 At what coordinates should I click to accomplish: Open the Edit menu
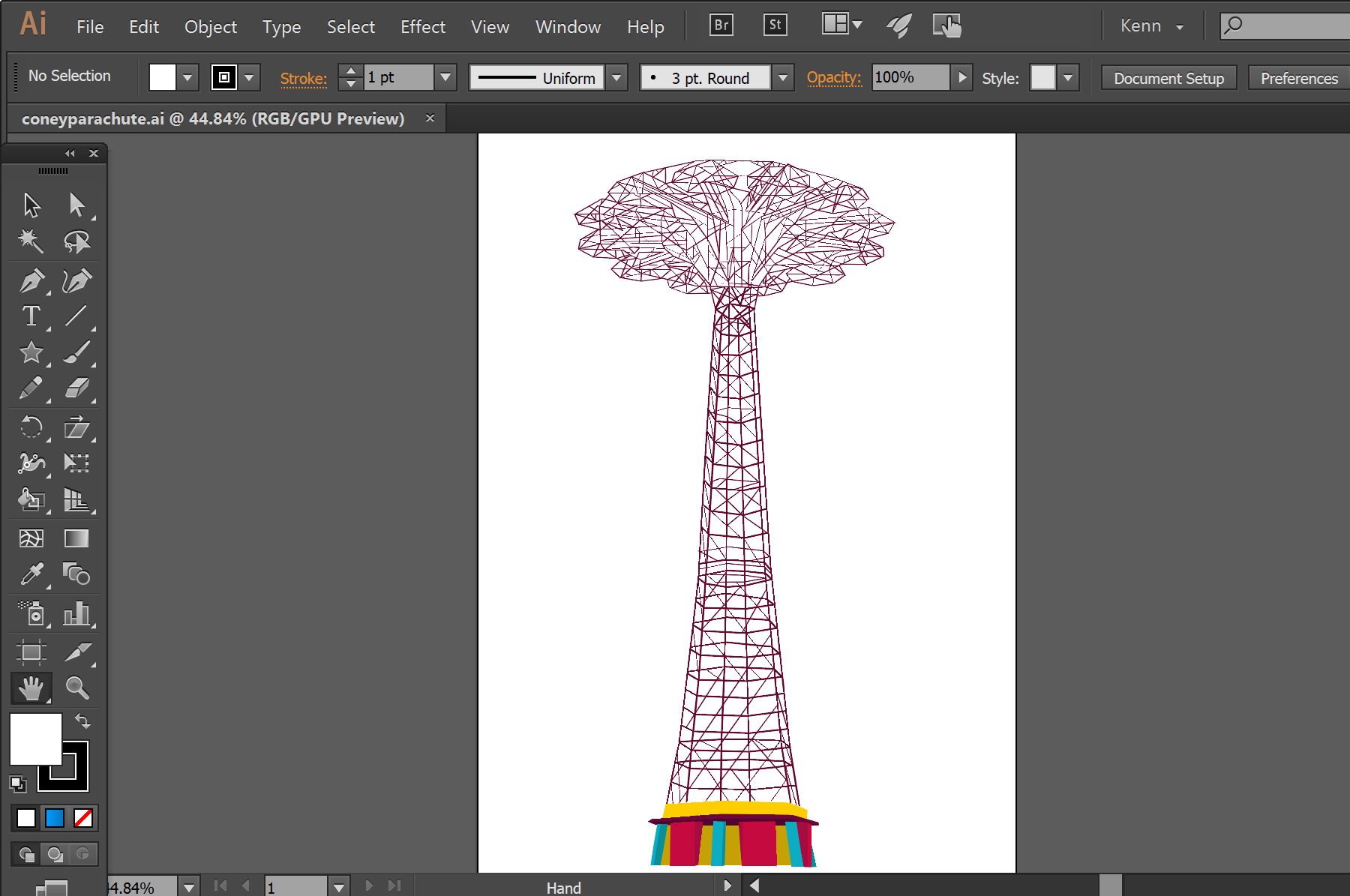coord(144,27)
